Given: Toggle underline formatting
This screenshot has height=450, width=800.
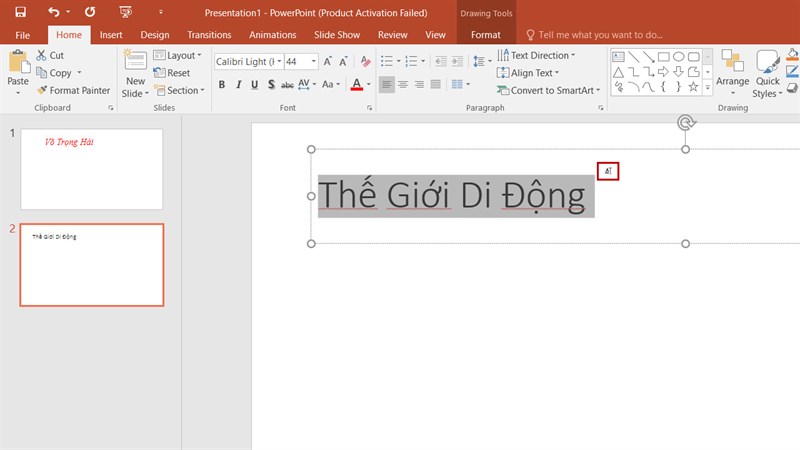Looking at the screenshot, I should pos(255,85).
